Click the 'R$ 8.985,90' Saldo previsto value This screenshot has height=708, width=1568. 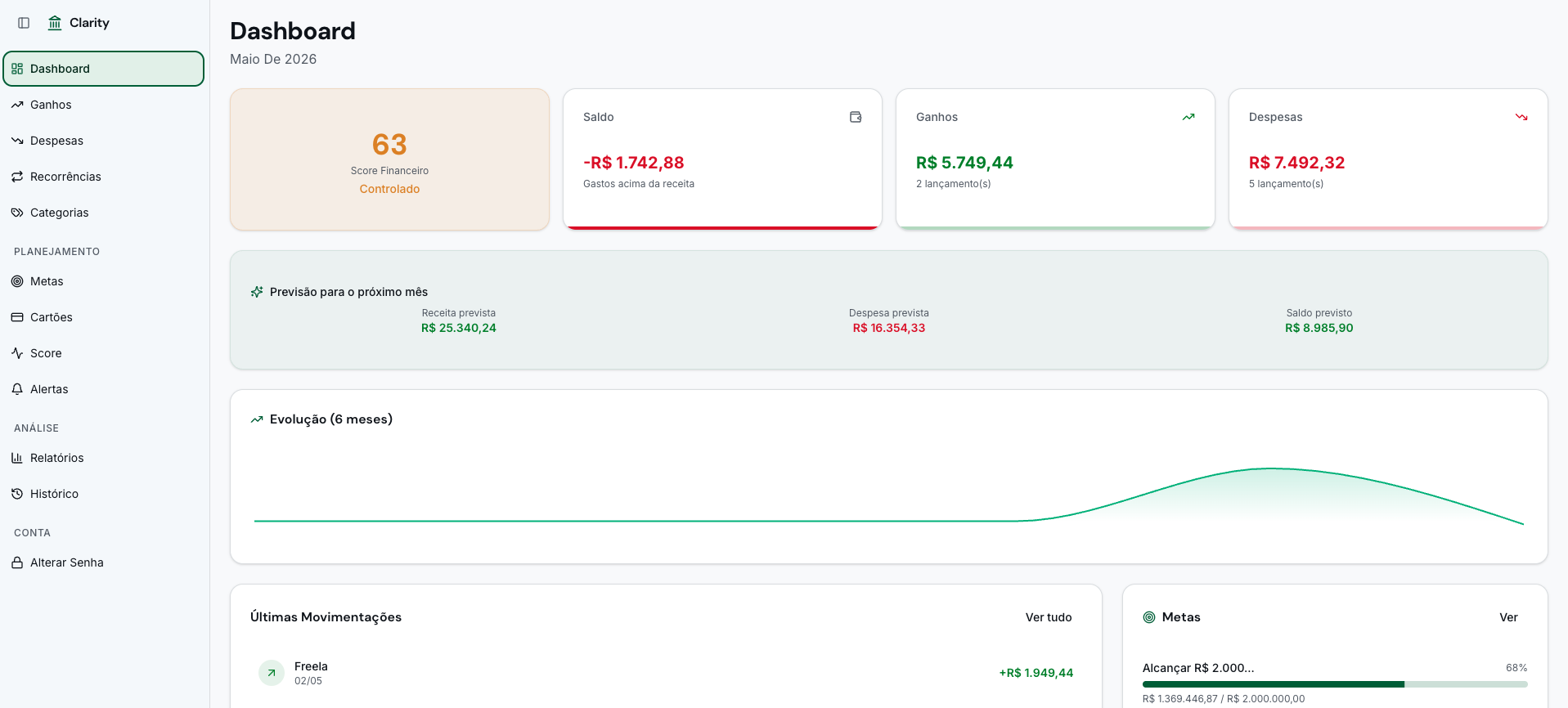tap(1319, 328)
